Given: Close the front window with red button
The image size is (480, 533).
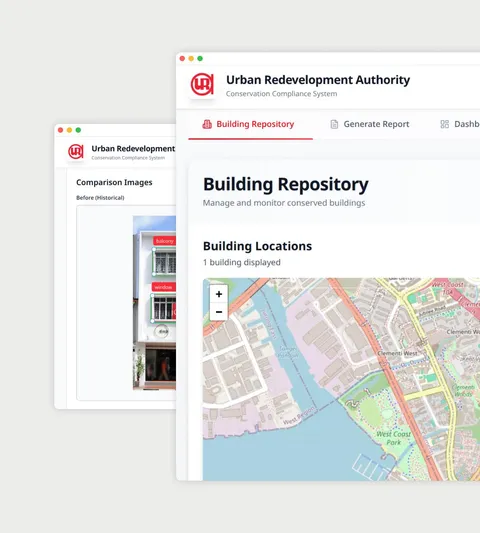Looking at the screenshot, I should coord(182,58).
